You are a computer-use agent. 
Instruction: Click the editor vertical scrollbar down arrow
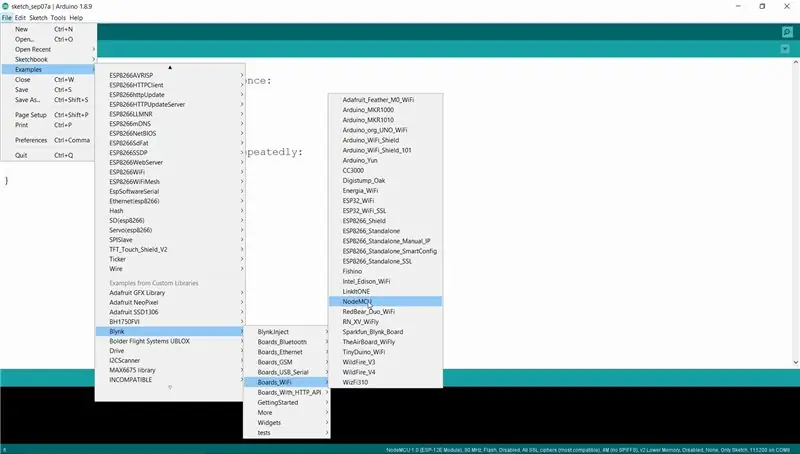(795, 362)
